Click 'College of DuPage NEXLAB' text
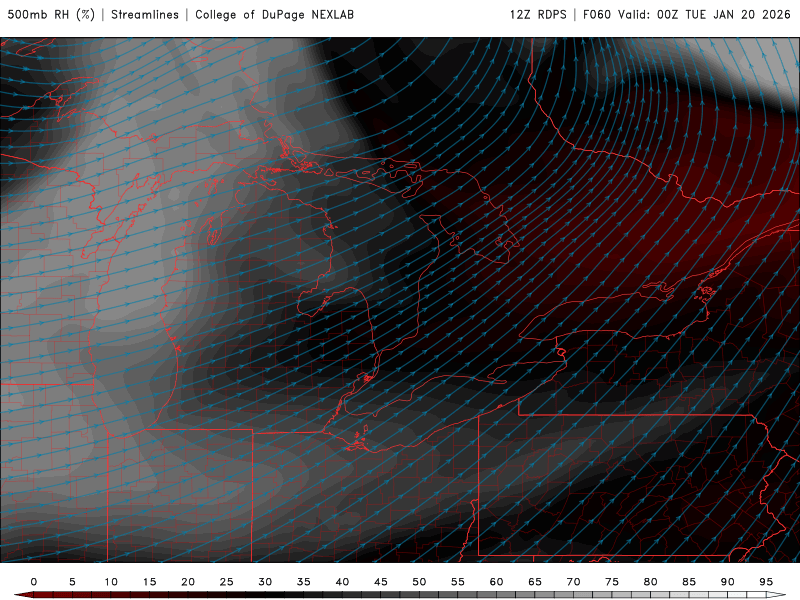 pos(274,15)
